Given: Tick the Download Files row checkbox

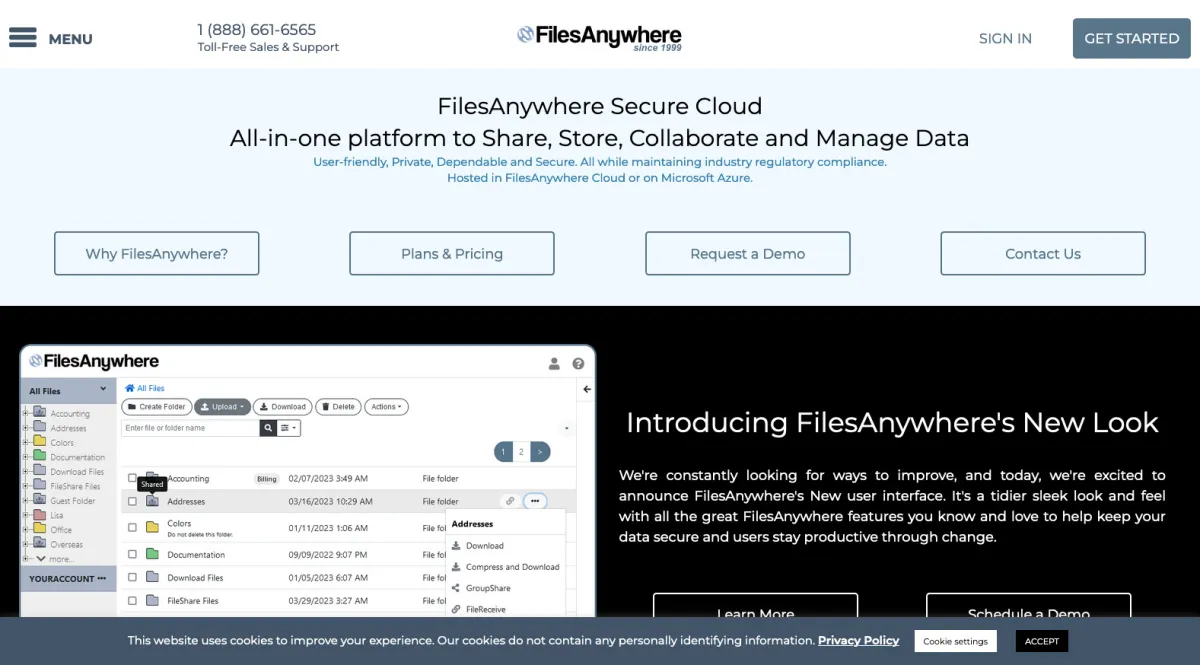Looking at the screenshot, I should point(132,577).
